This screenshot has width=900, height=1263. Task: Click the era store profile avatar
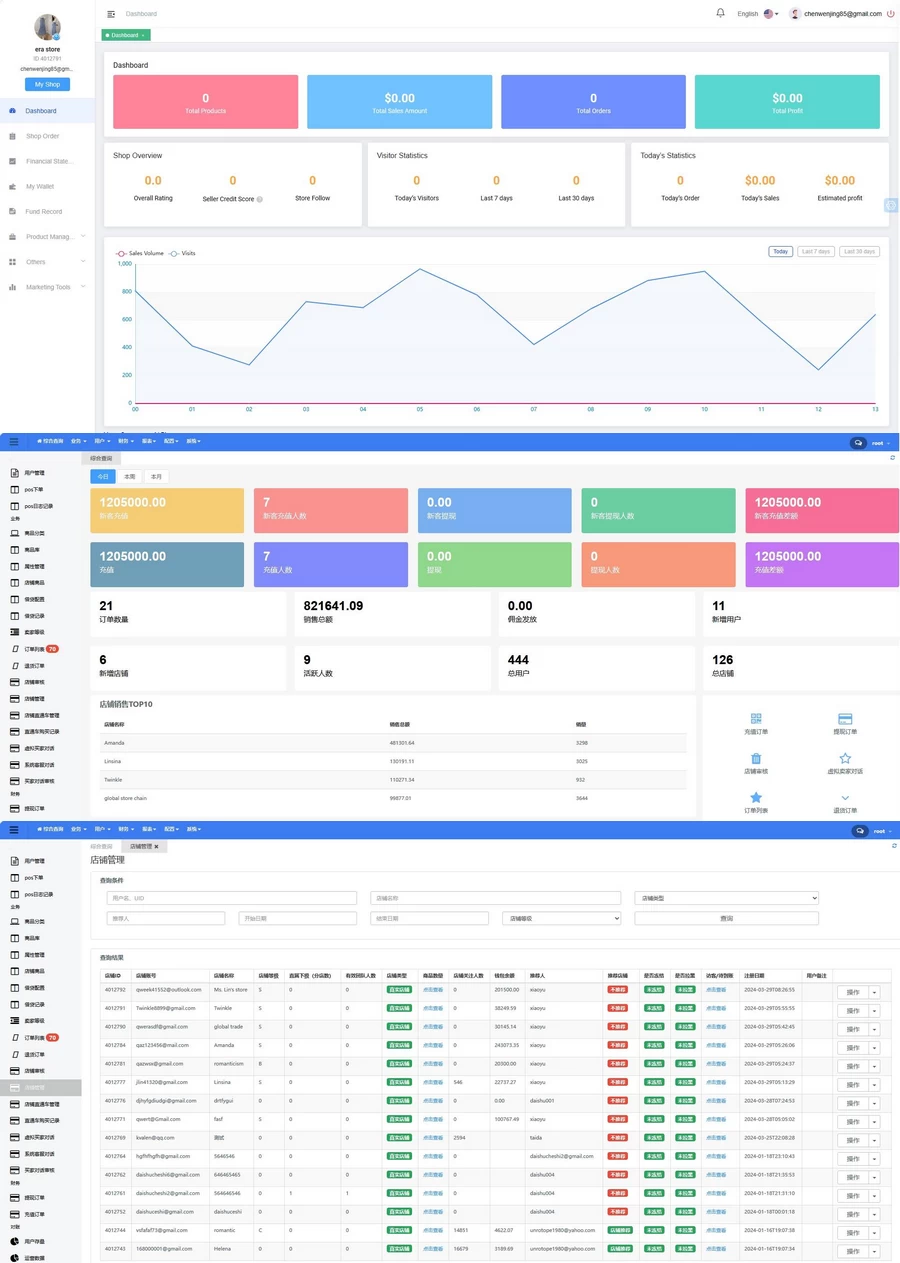47,27
